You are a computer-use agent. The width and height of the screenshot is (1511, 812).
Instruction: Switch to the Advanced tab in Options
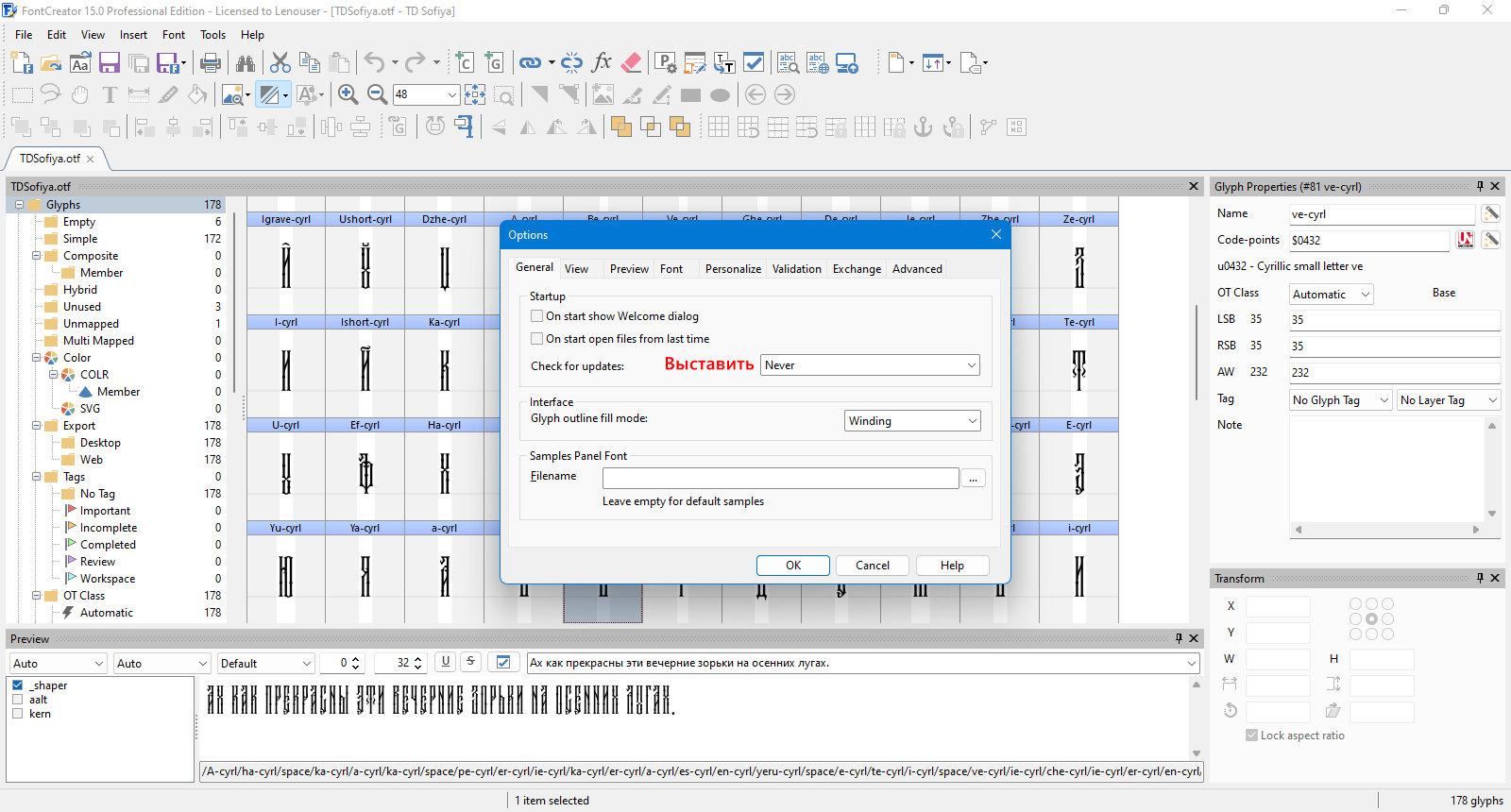coord(917,269)
